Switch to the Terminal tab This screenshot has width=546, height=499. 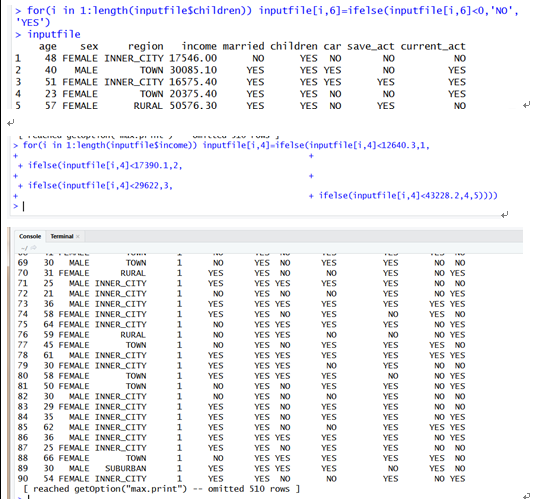(62, 236)
